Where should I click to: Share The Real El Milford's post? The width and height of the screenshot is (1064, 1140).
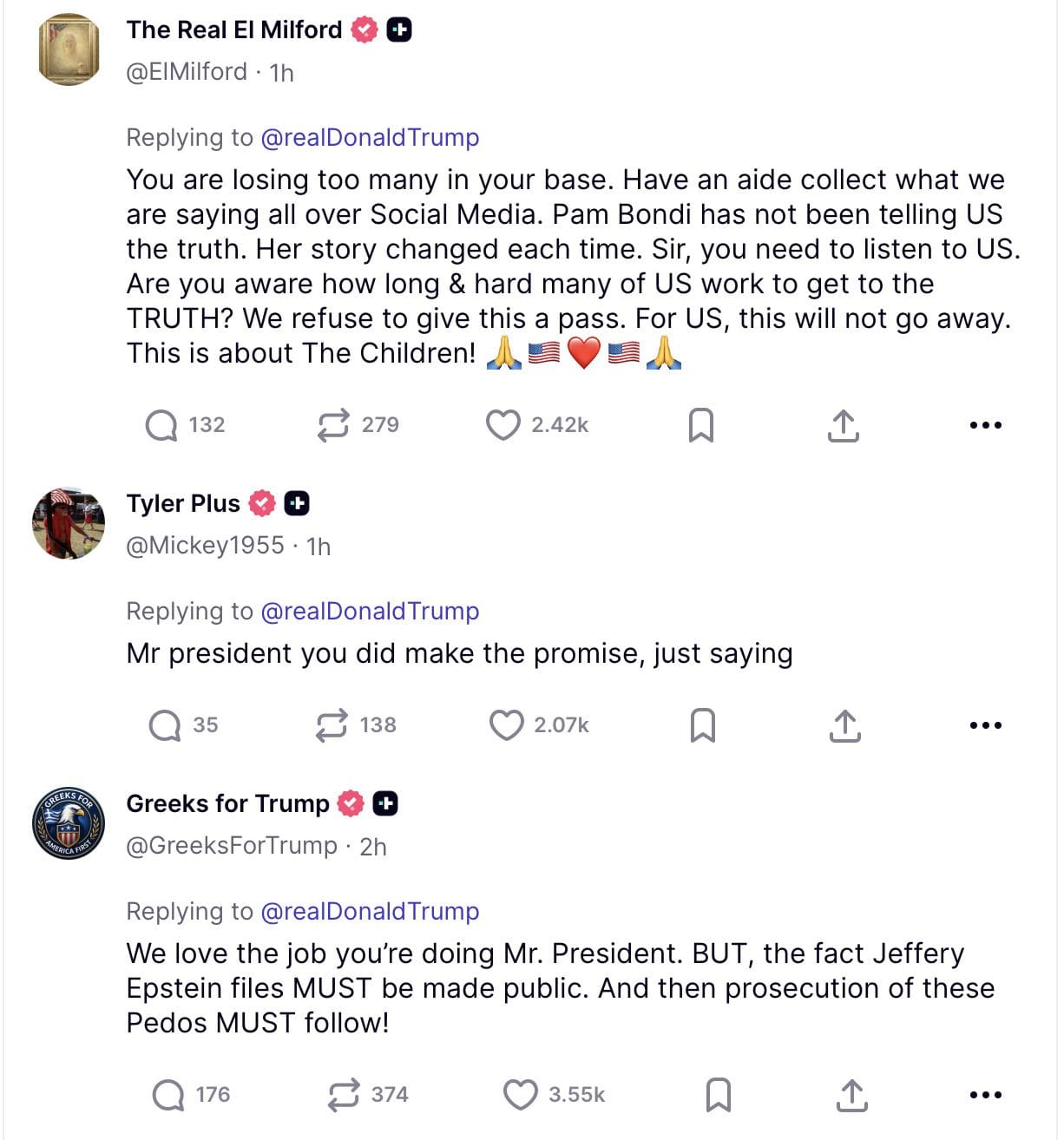[843, 425]
